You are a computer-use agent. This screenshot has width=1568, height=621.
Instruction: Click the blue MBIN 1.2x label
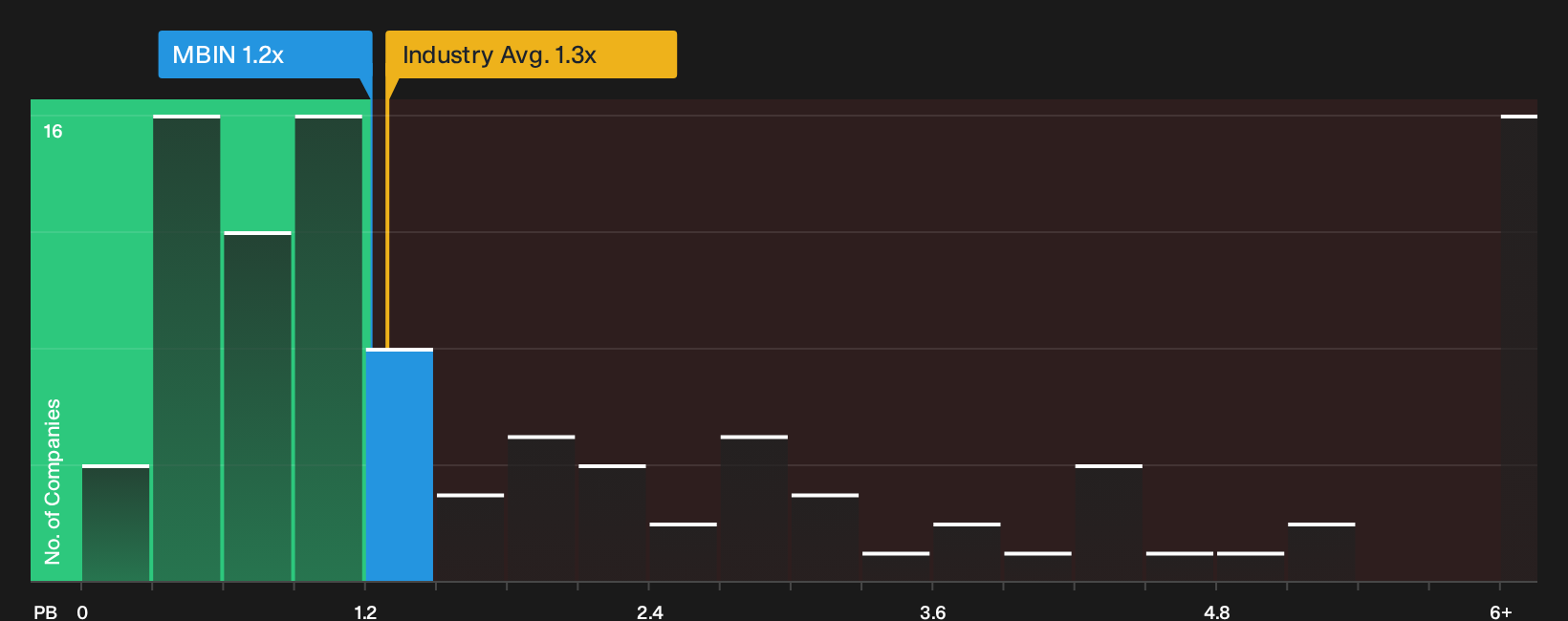click(265, 54)
